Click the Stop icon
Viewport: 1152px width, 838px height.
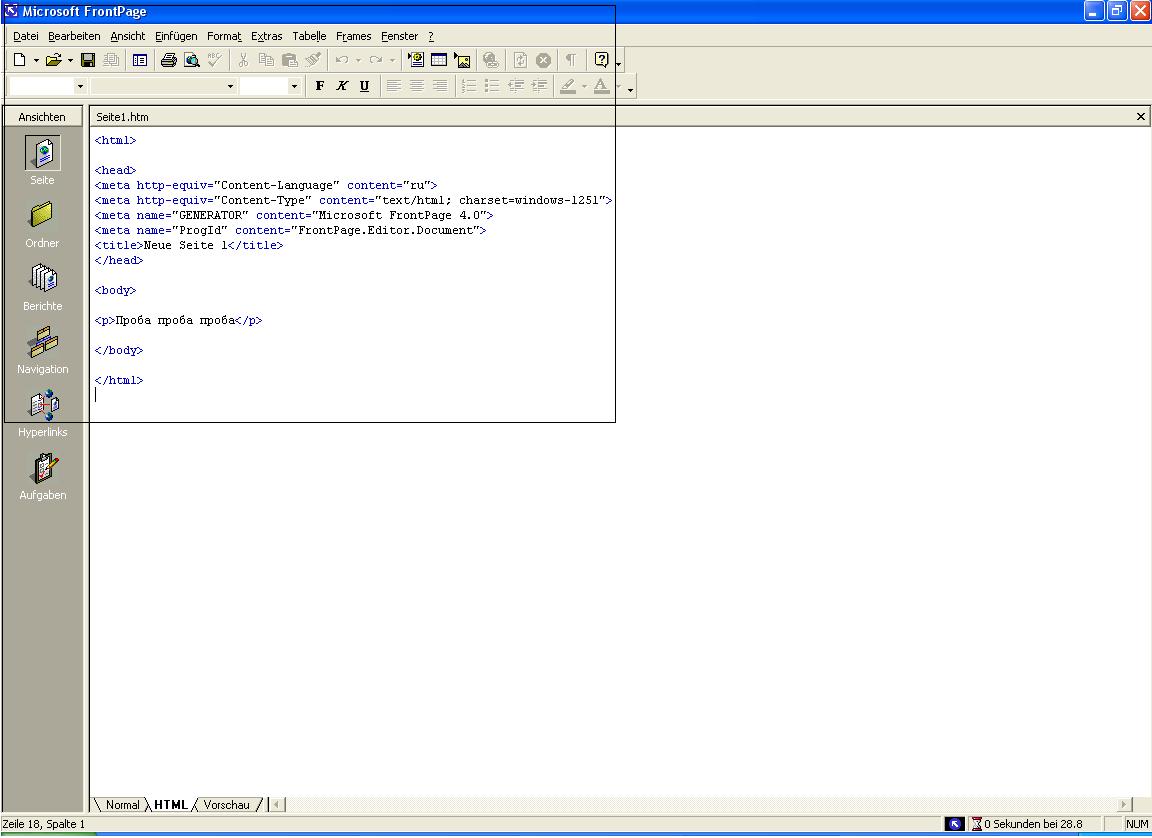pos(543,60)
